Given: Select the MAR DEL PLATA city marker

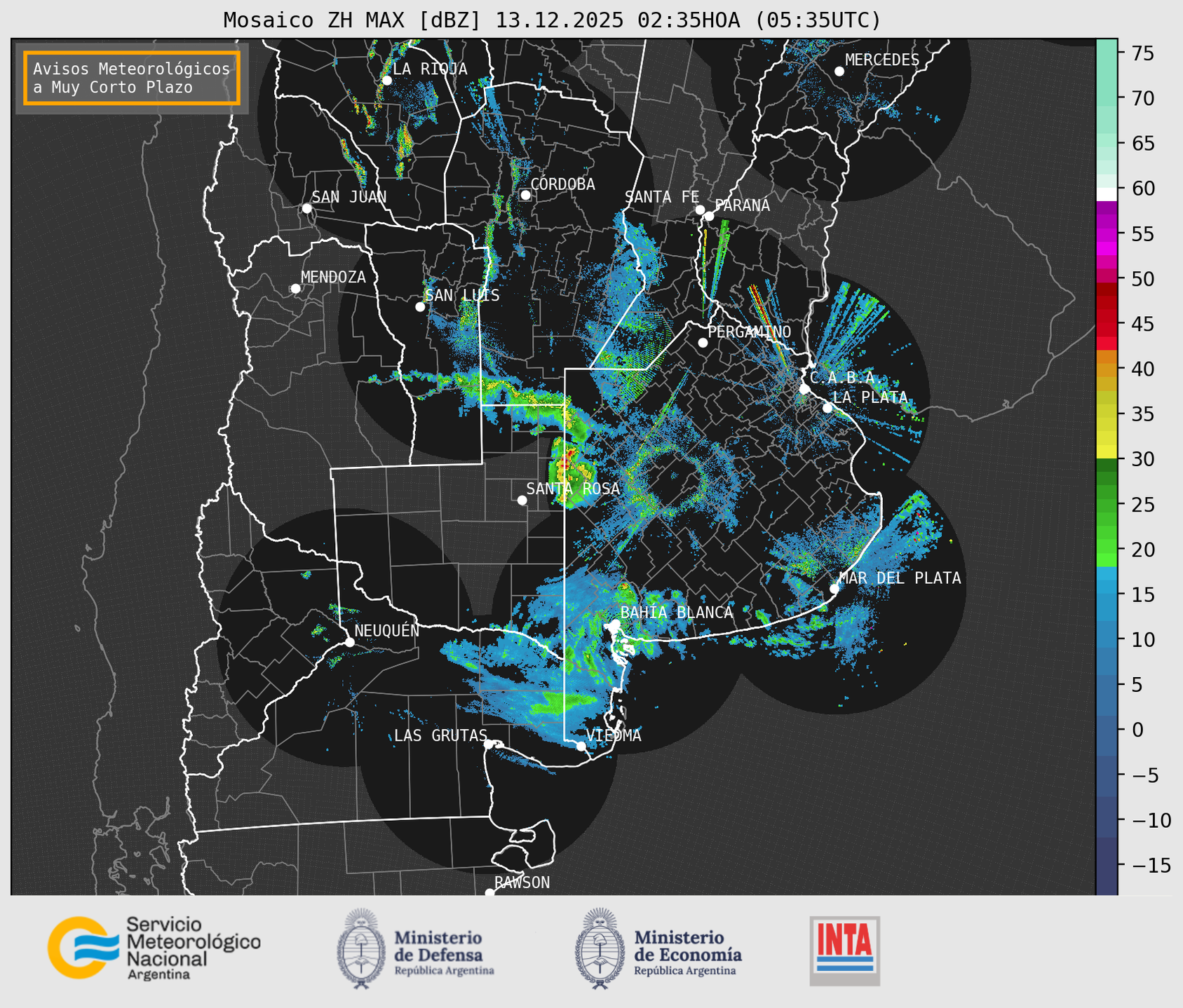Looking at the screenshot, I should click(834, 588).
